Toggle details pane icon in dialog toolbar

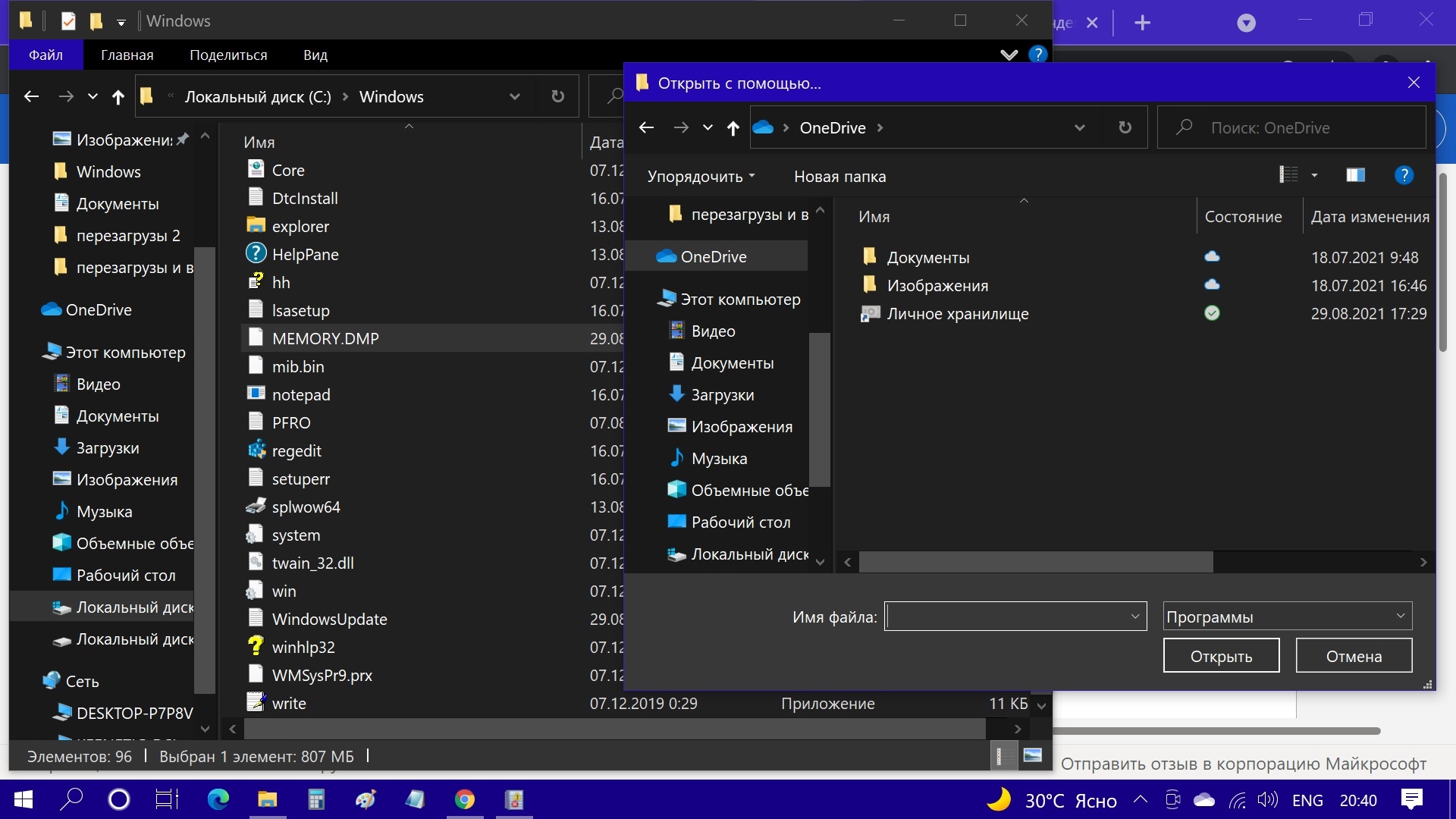[1357, 175]
